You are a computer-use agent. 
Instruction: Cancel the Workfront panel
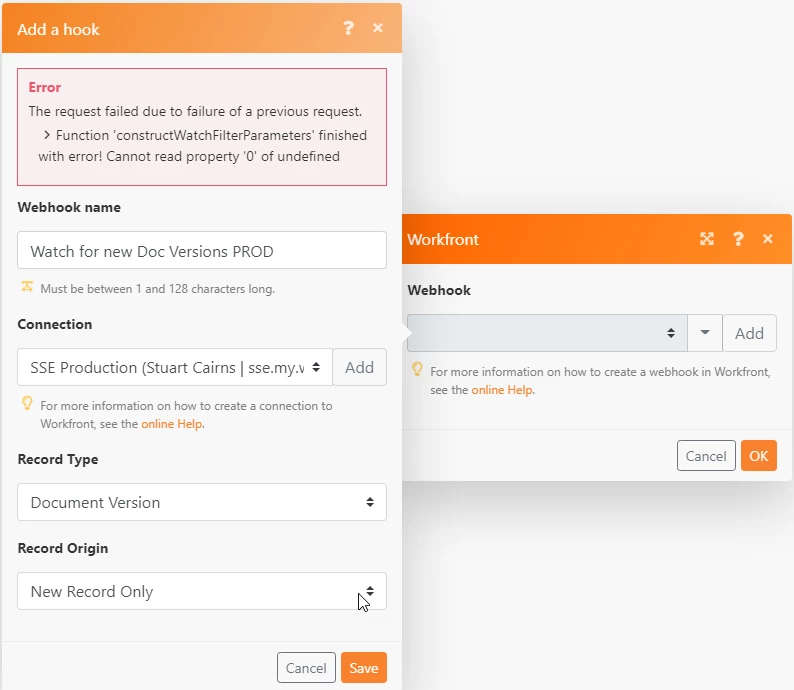pyautogui.click(x=706, y=456)
